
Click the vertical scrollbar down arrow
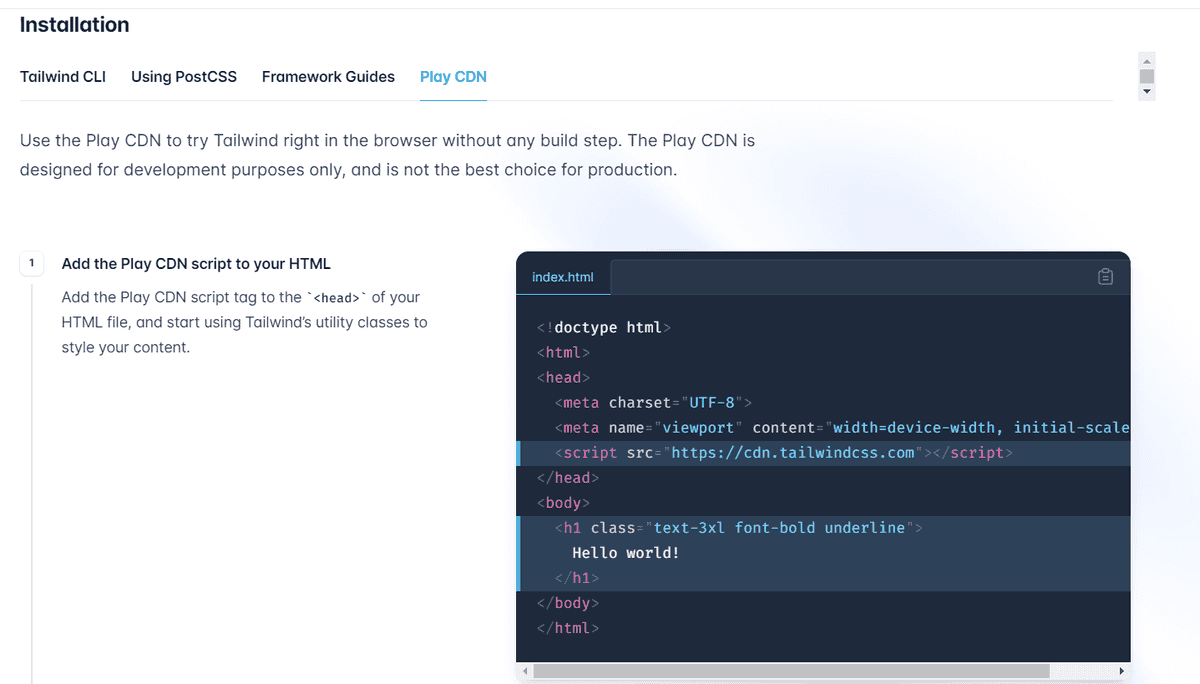[x=1146, y=92]
